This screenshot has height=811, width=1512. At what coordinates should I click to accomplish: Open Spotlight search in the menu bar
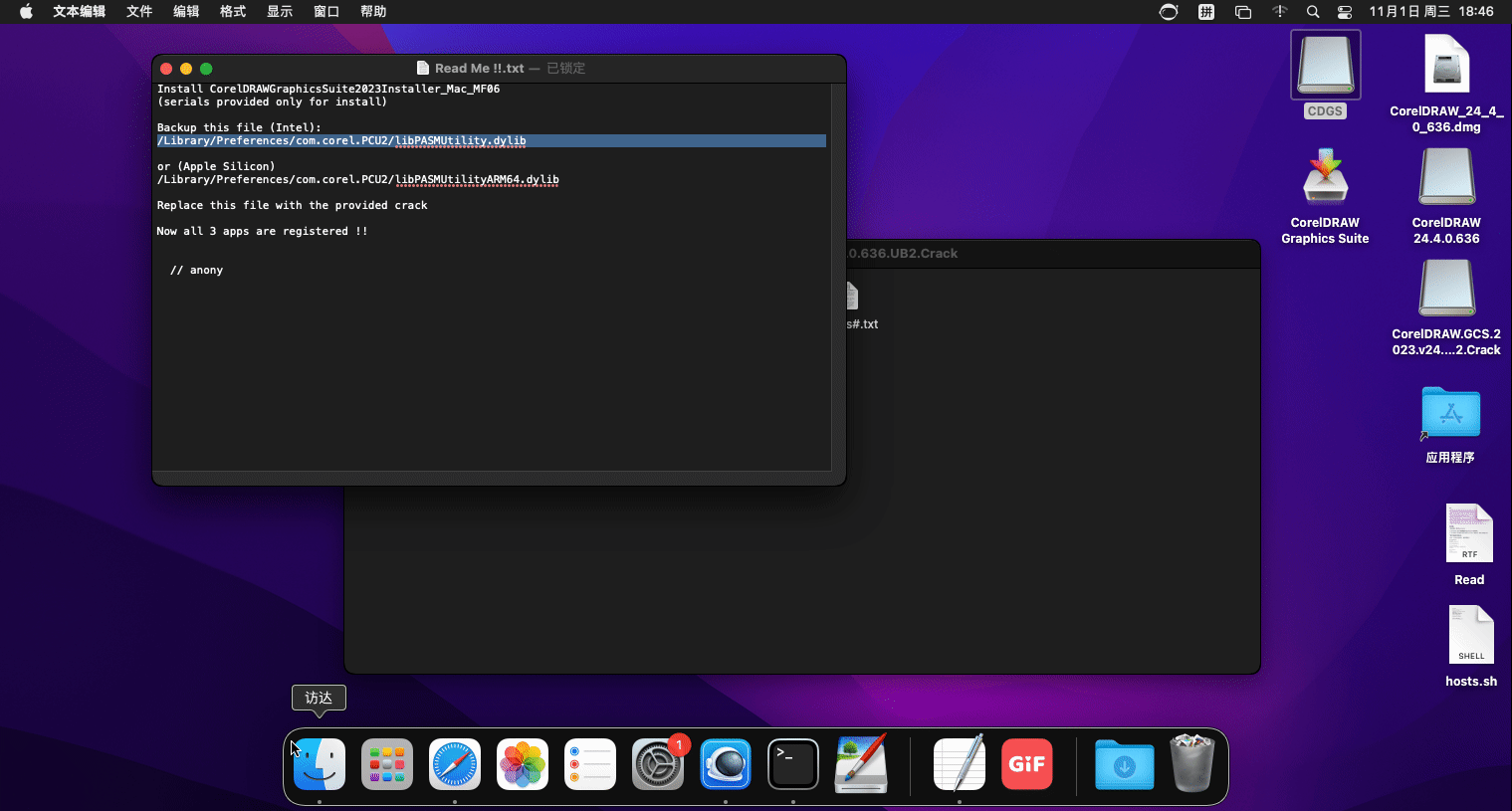coord(1313,12)
